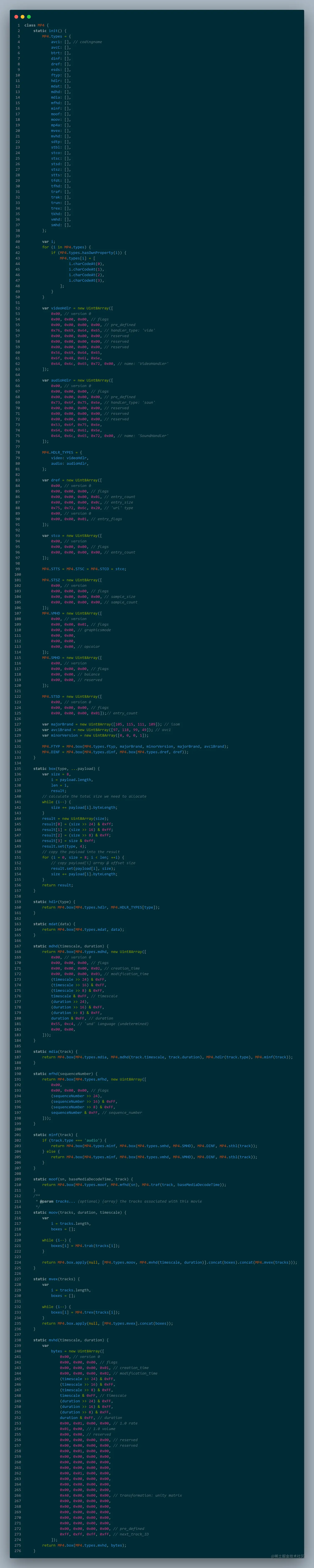314x1568 pixels.
Task: Click the '// next_track_ID' comment
Action: point(131,1535)
